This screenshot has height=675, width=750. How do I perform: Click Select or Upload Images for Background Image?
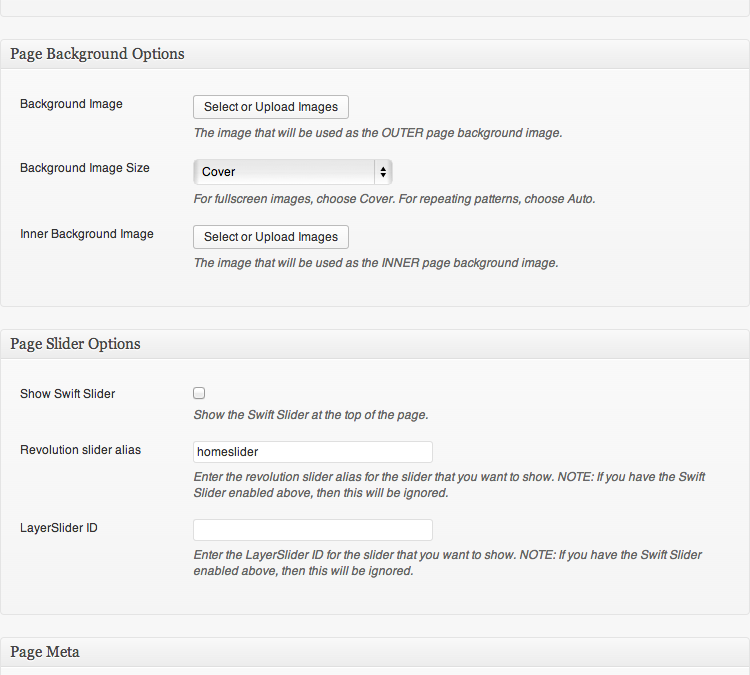(271, 107)
